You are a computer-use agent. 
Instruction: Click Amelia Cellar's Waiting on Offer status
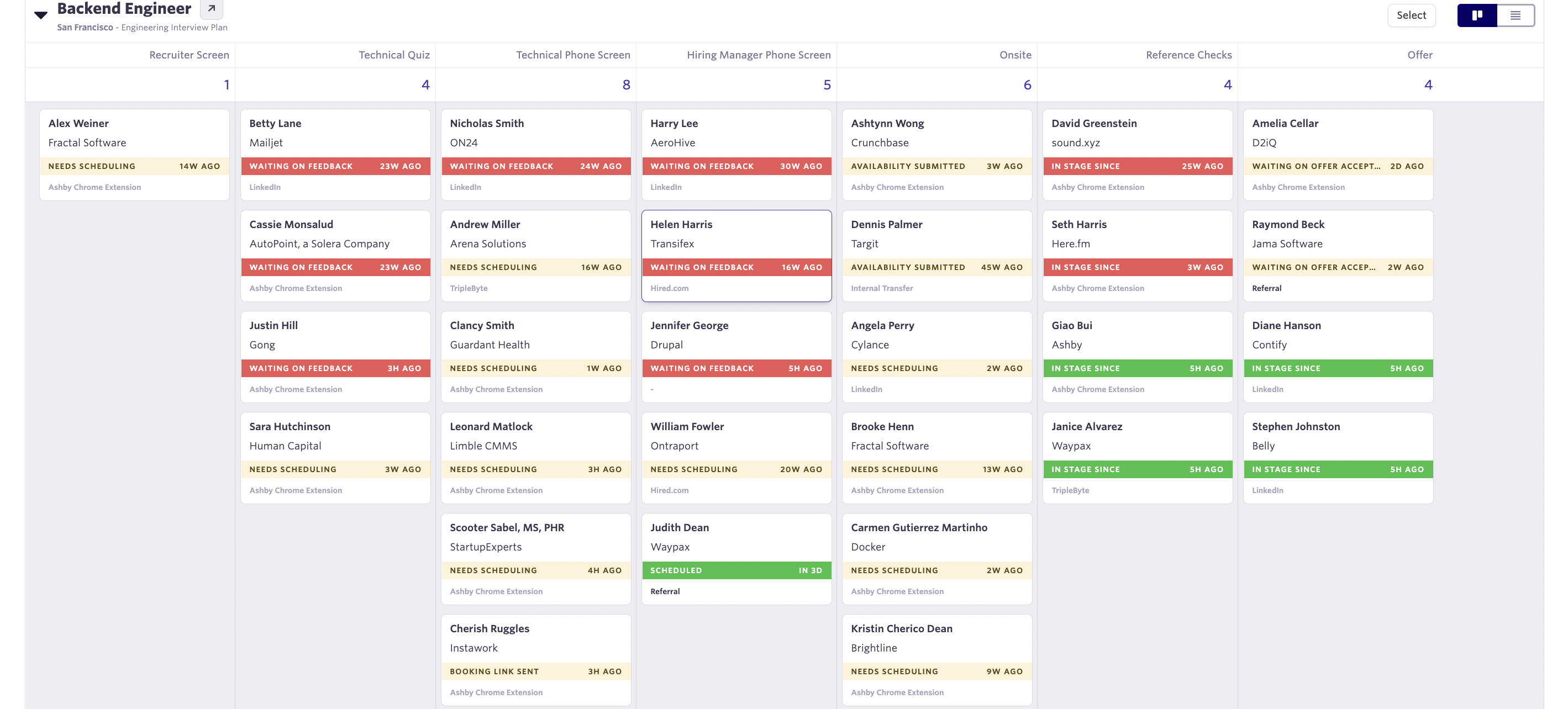coord(1338,166)
